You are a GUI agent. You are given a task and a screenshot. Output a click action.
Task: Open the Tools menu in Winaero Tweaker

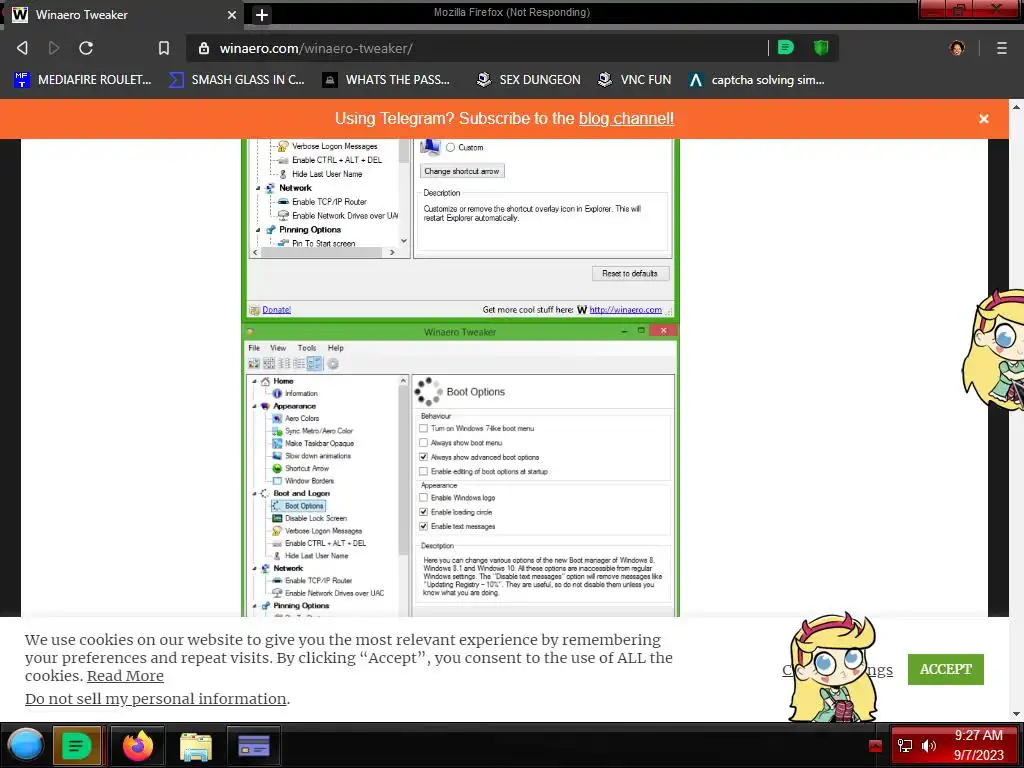point(307,348)
